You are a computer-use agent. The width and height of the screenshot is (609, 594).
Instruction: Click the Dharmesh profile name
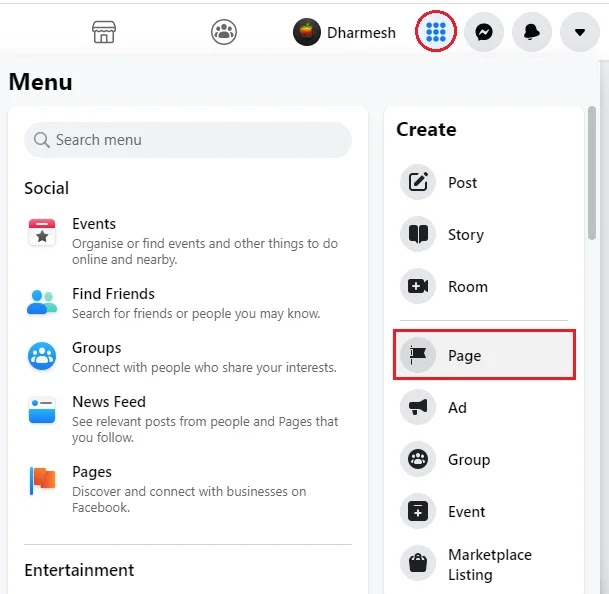click(361, 33)
